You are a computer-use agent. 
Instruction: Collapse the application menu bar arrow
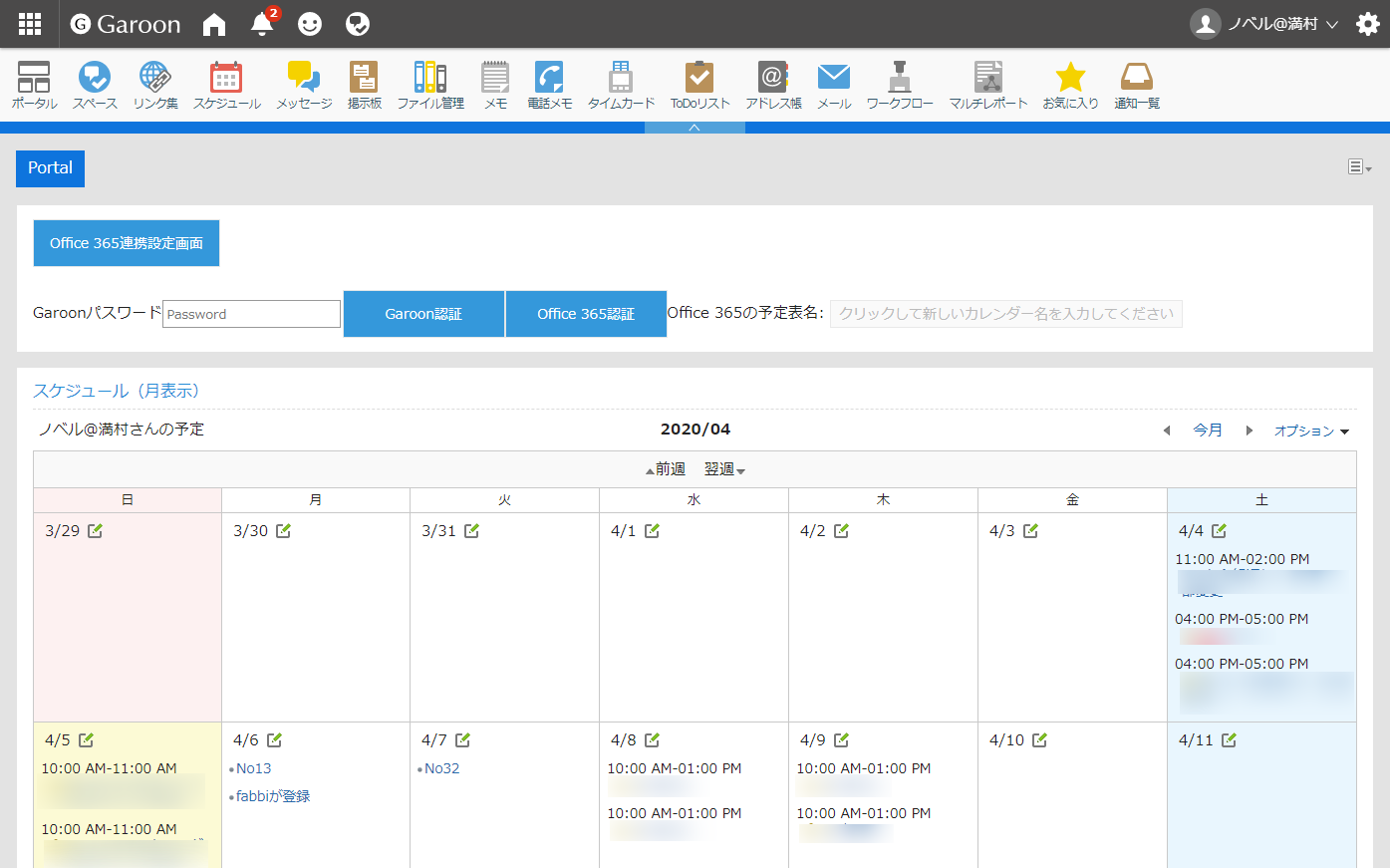pyautogui.click(x=695, y=128)
